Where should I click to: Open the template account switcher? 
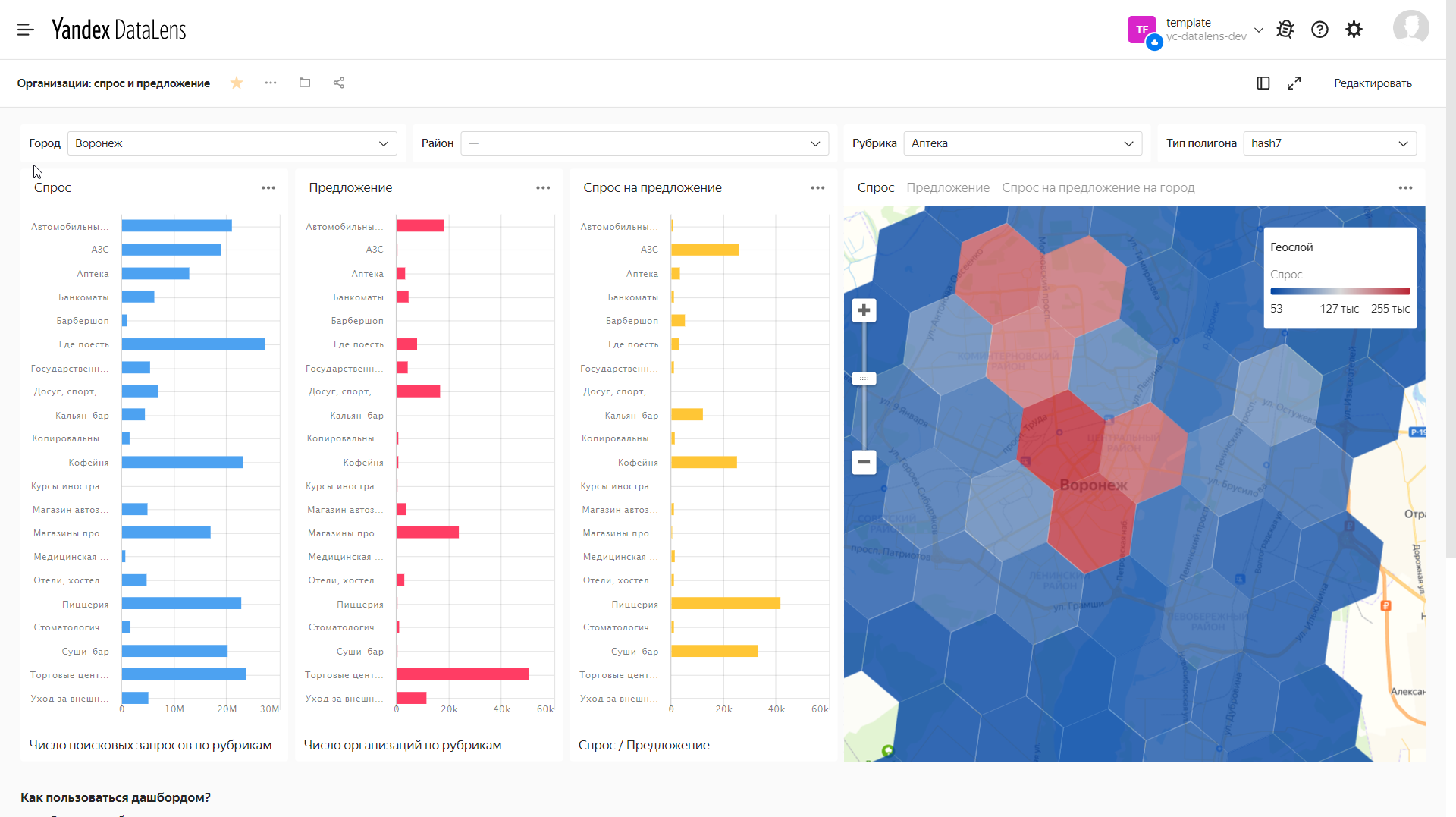click(1196, 30)
